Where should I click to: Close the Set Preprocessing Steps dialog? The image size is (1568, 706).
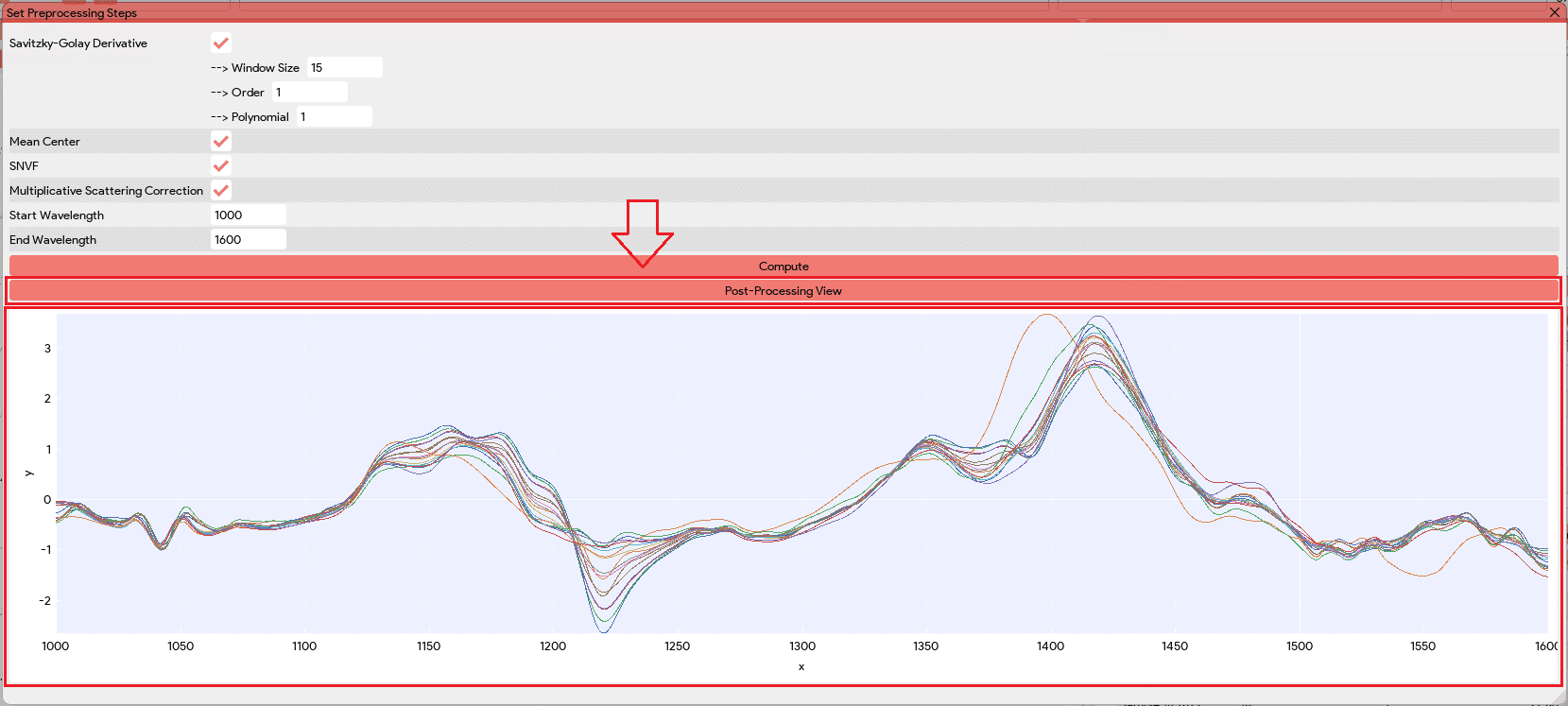pos(1554,12)
